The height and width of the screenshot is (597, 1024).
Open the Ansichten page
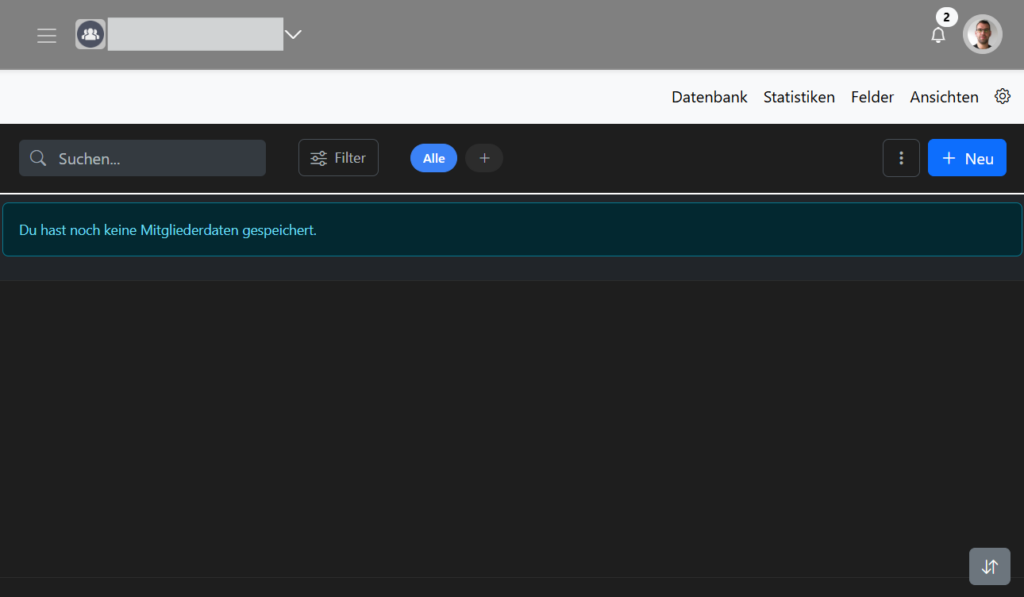(943, 97)
